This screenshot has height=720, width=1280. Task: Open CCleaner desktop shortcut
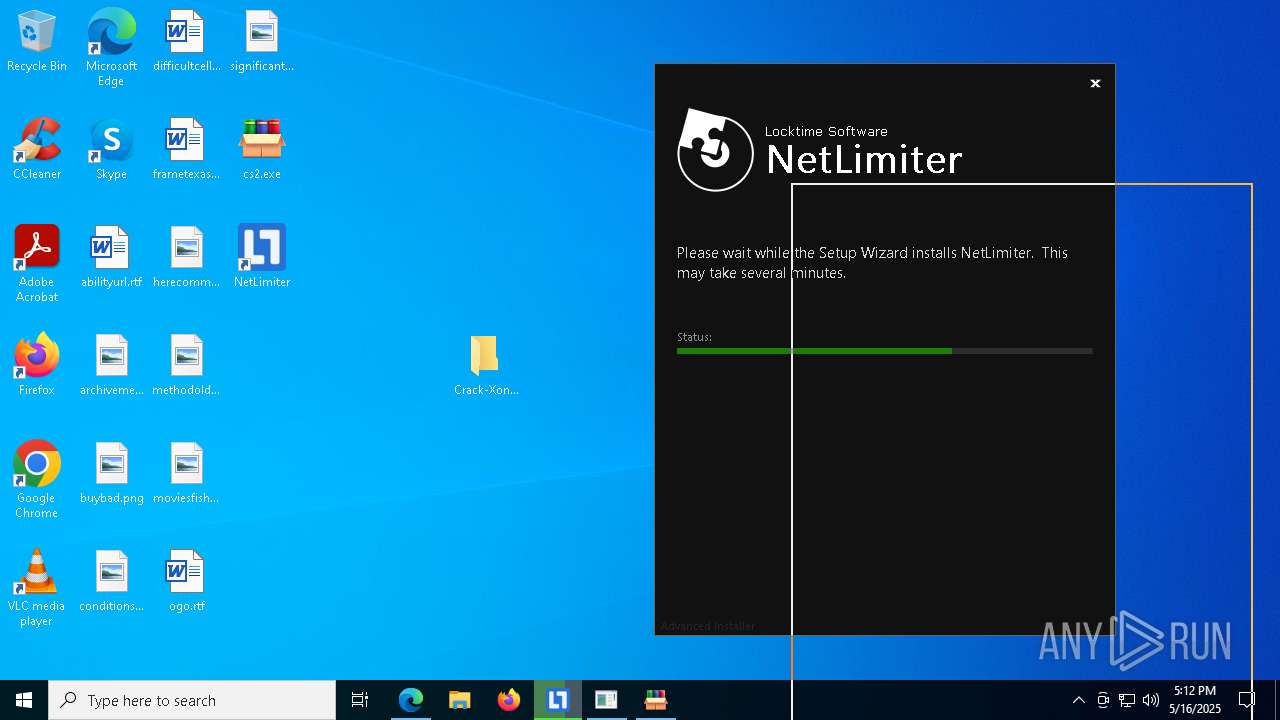click(x=37, y=150)
